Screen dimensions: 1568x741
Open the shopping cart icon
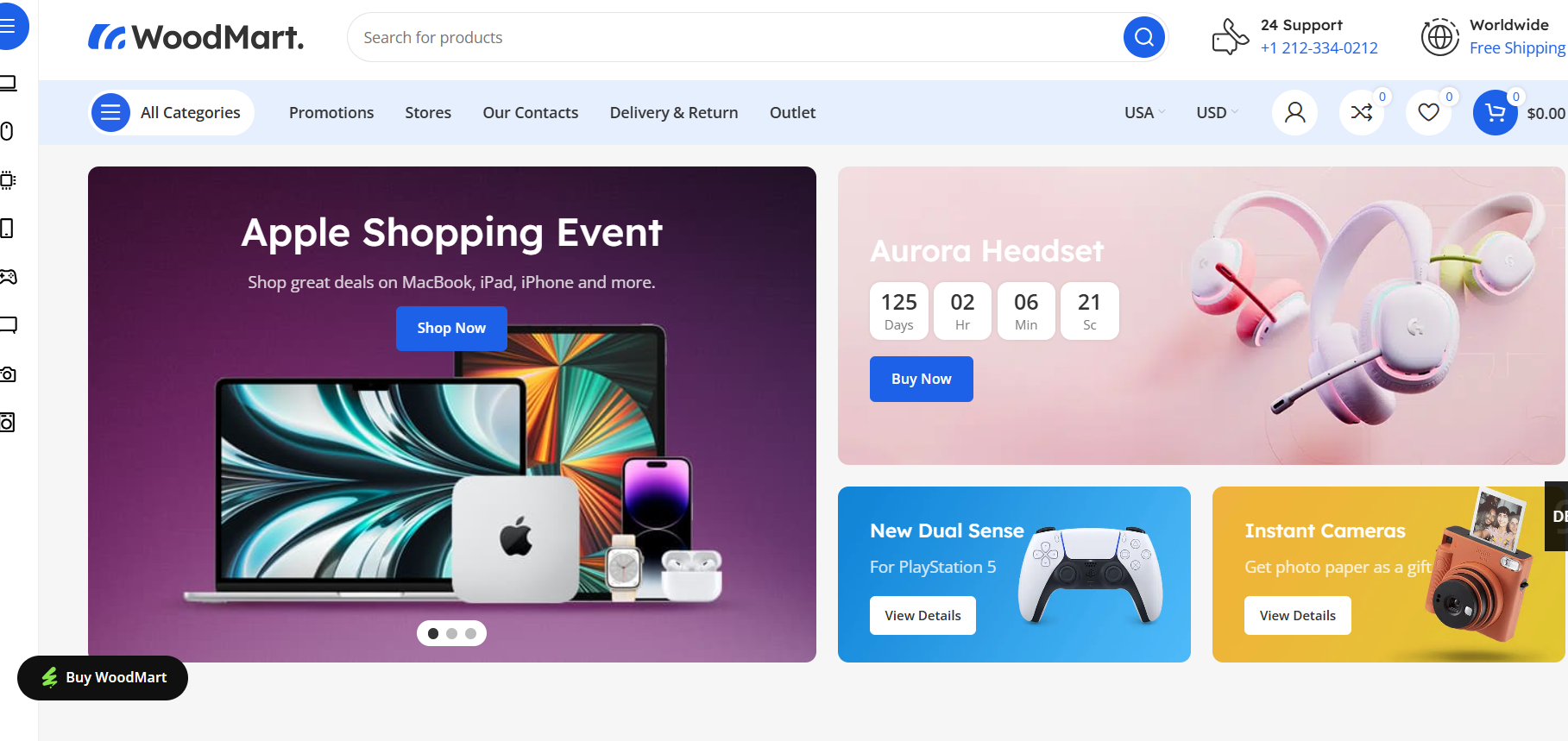[1496, 112]
